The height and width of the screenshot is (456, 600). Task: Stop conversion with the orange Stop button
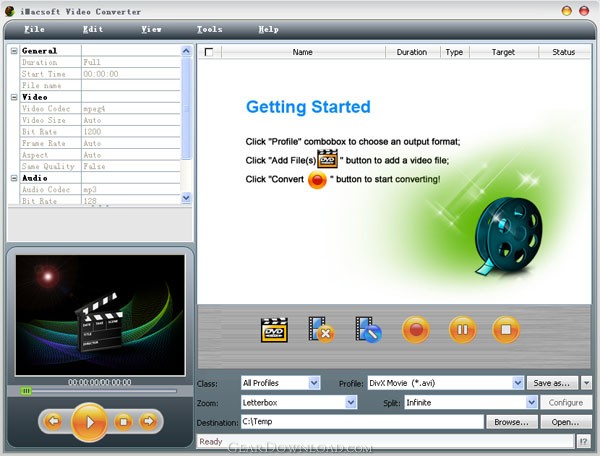[506, 329]
